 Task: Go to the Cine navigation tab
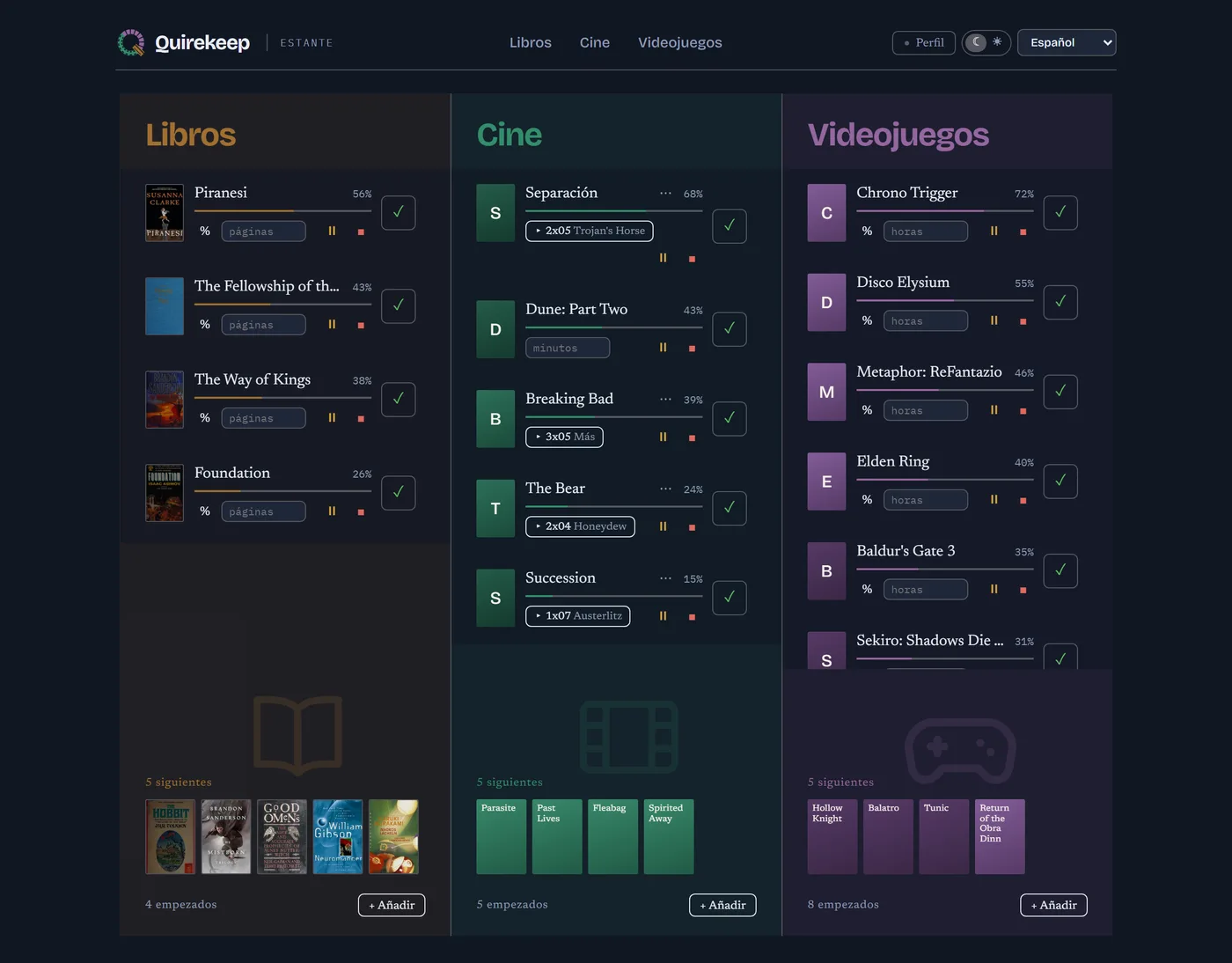tap(595, 42)
